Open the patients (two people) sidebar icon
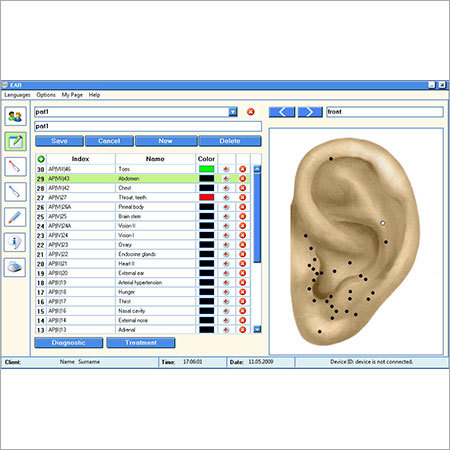 click(x=15, y=116)
